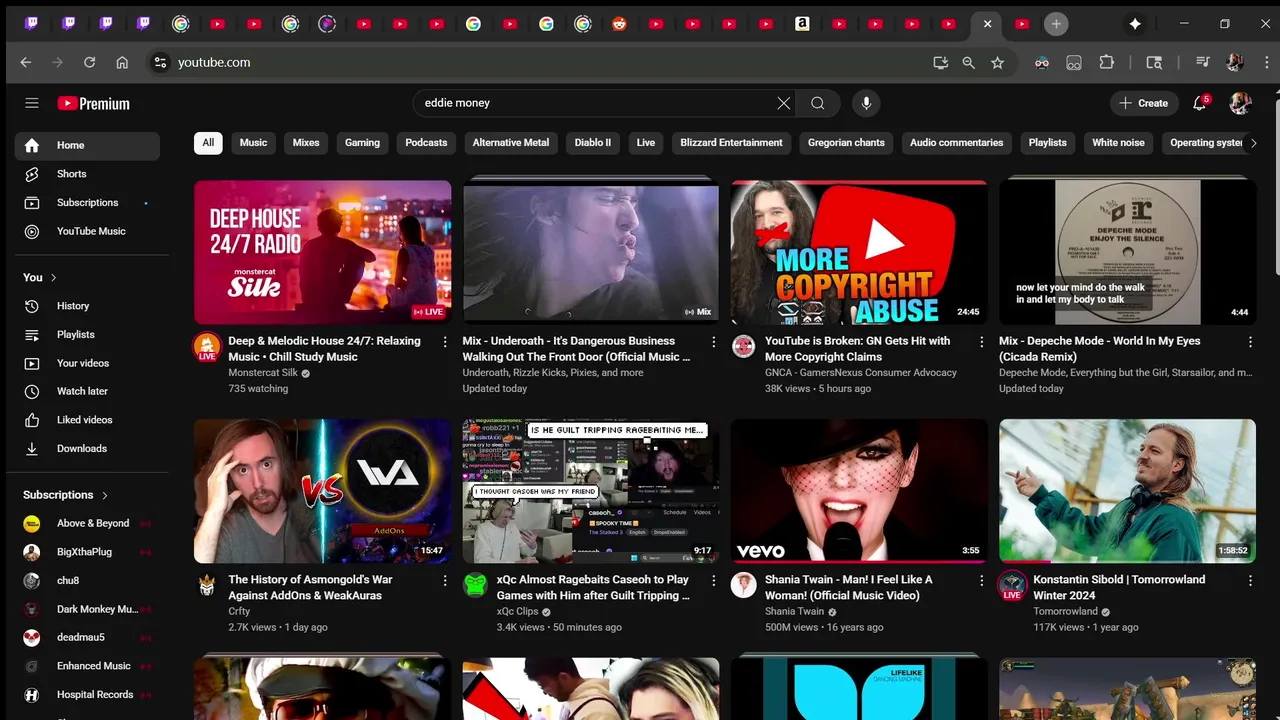Expand the Subscriptions section heading

[x=66, y=495]
